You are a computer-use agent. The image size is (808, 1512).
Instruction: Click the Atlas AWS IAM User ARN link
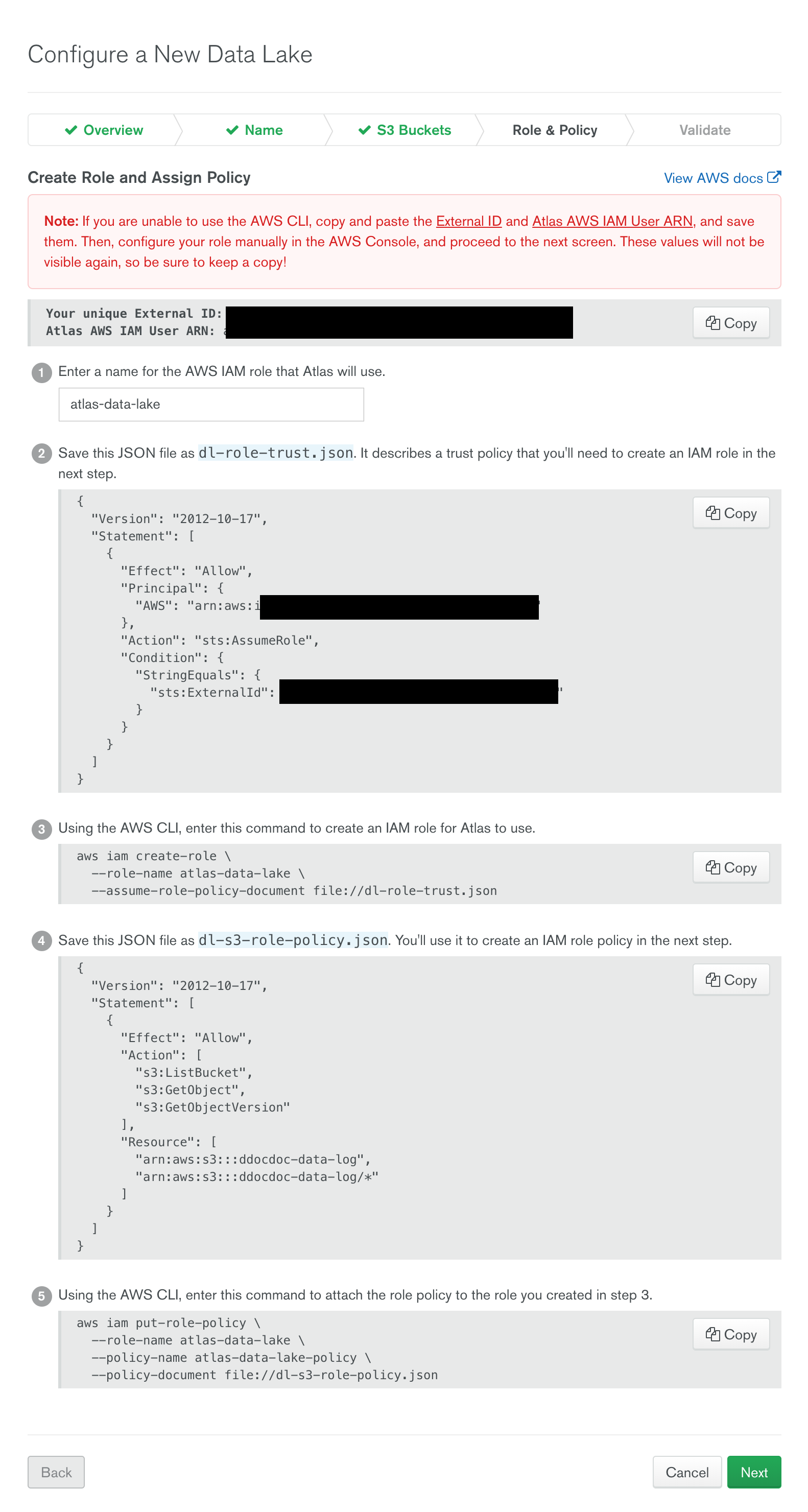pyautogui.click(x=612, y=221)
